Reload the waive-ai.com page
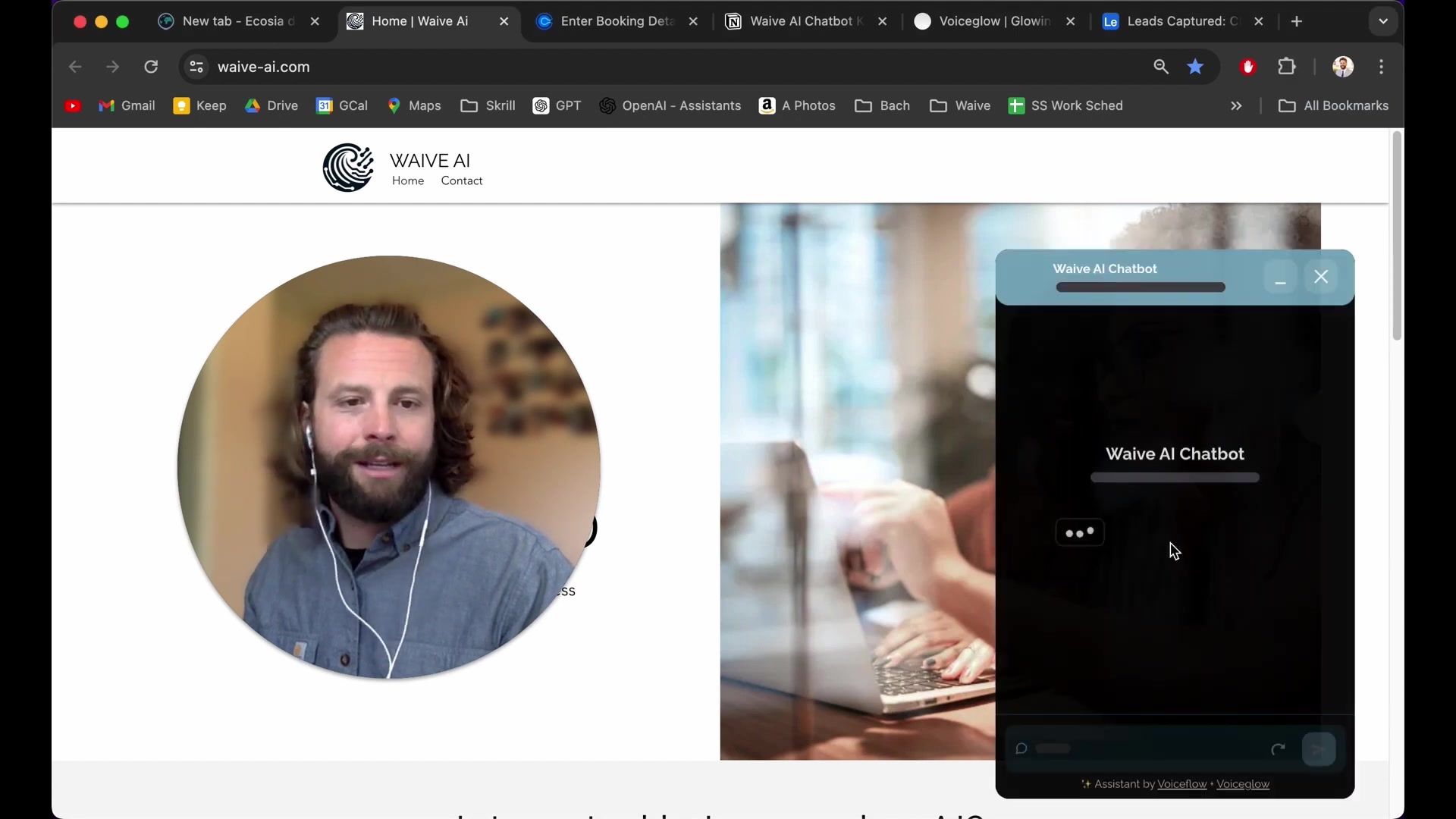1456x819 pixels. coord(151,67)
